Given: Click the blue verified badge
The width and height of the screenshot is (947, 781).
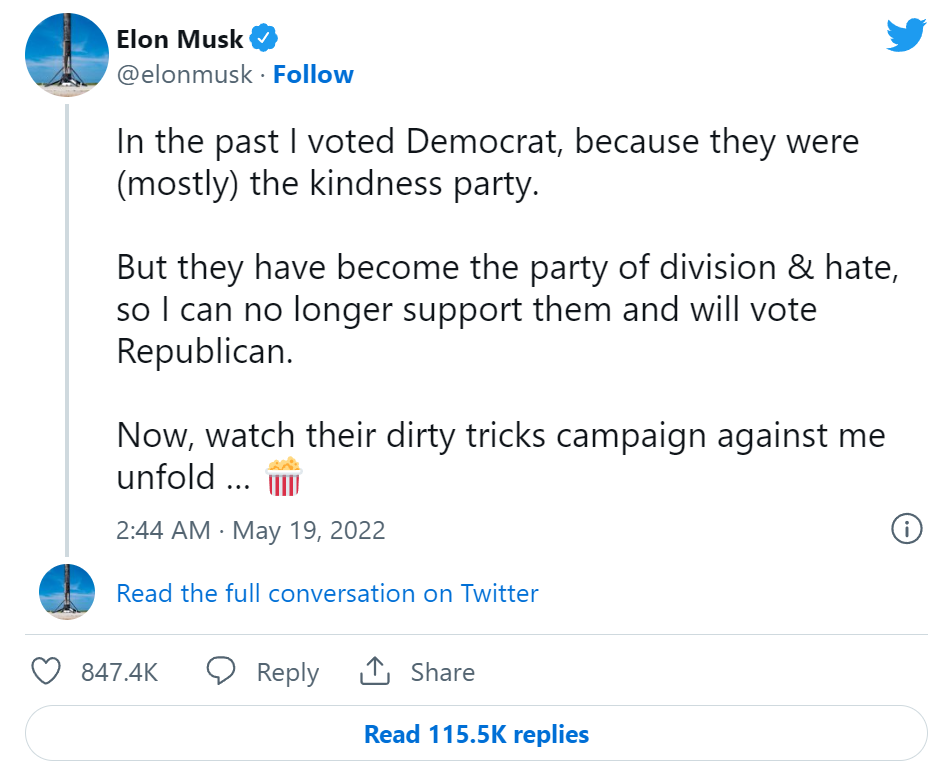Looking at the screenshot, I should (264, 39).
